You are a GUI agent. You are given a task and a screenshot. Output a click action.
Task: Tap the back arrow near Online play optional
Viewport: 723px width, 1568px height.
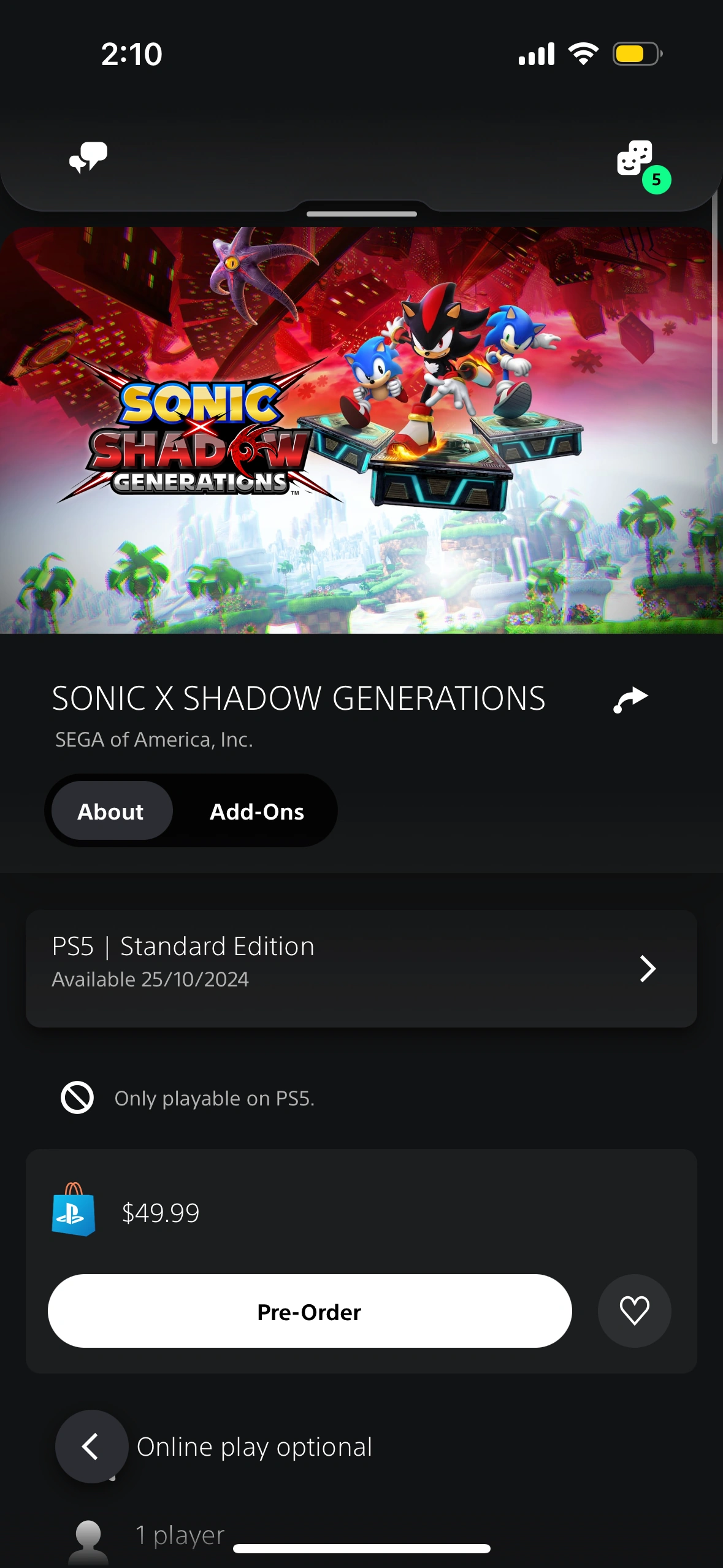[91, 1447]
